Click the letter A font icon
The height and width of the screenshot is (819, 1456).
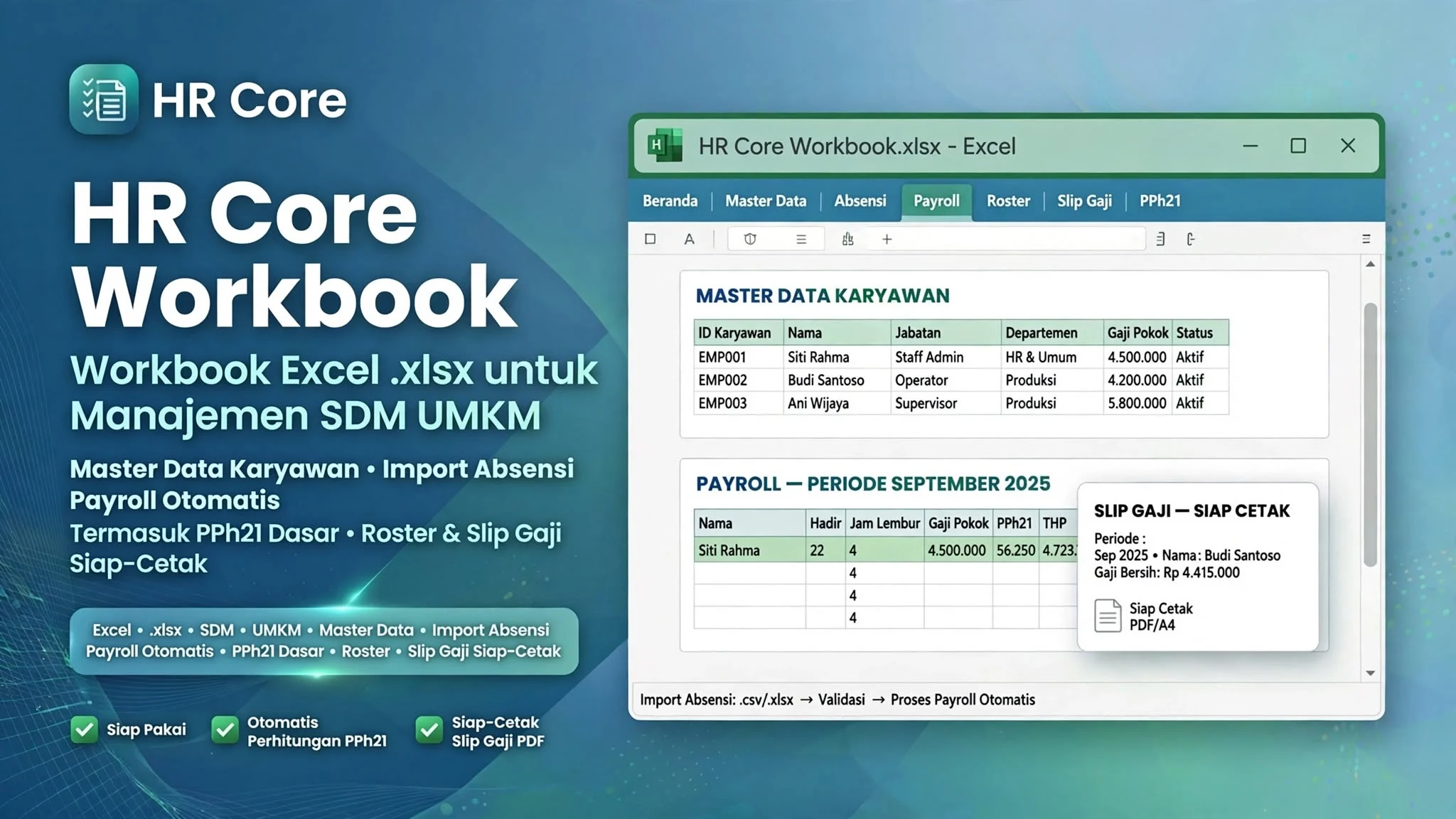pos(689,239)
